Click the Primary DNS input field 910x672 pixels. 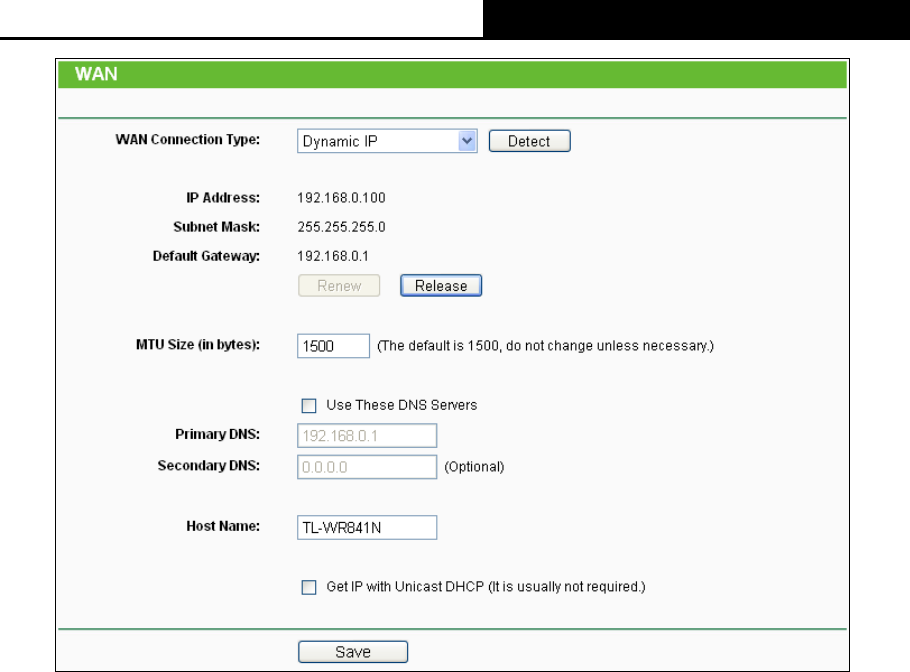[x=367, y=435]
